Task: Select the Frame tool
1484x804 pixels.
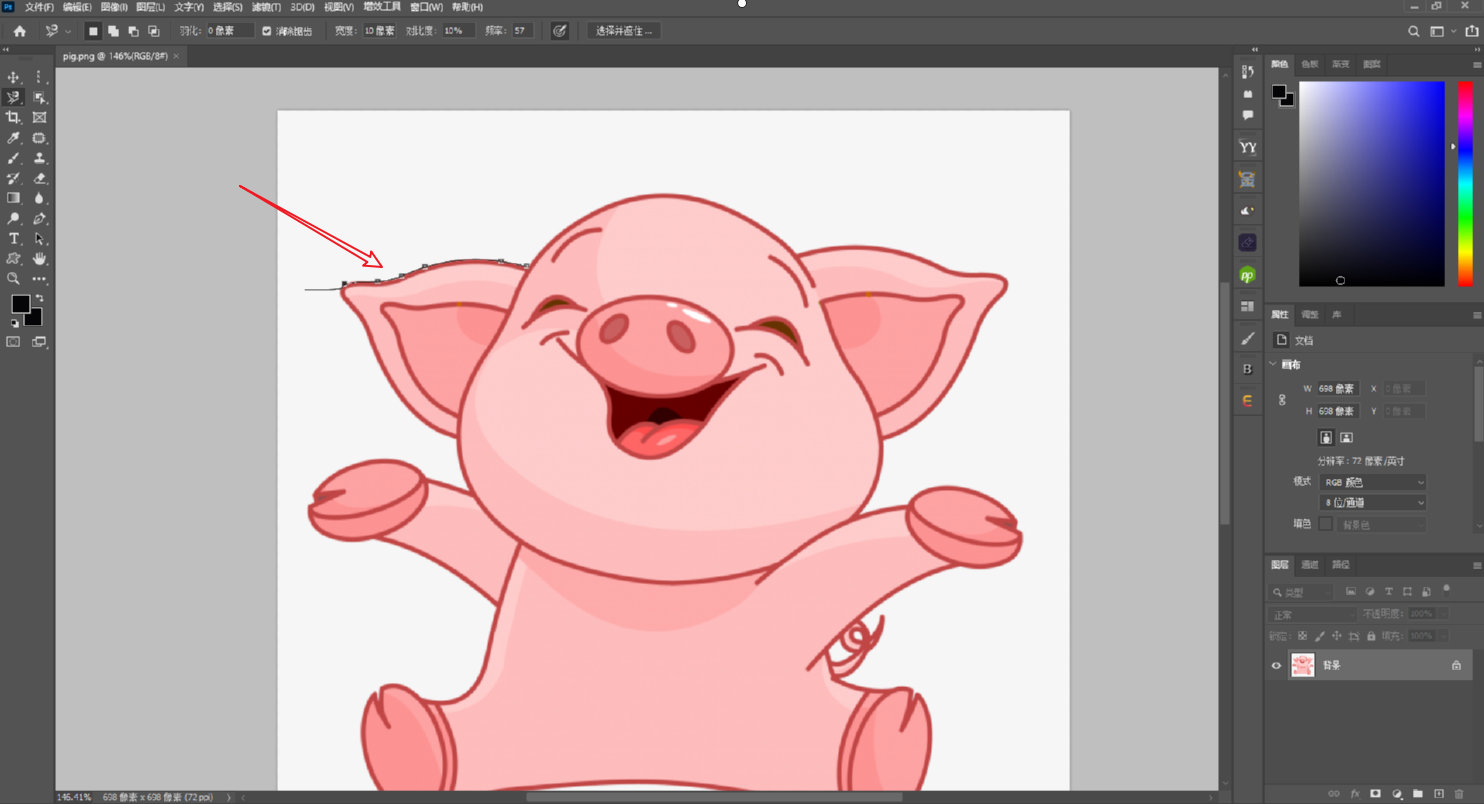Action: (39, 117)
